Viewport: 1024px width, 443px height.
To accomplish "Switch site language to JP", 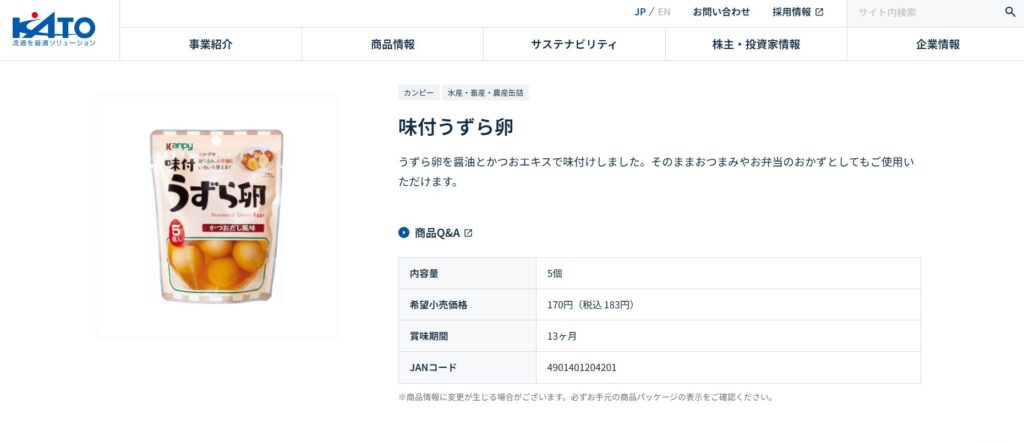I will (x=640, y=13).
